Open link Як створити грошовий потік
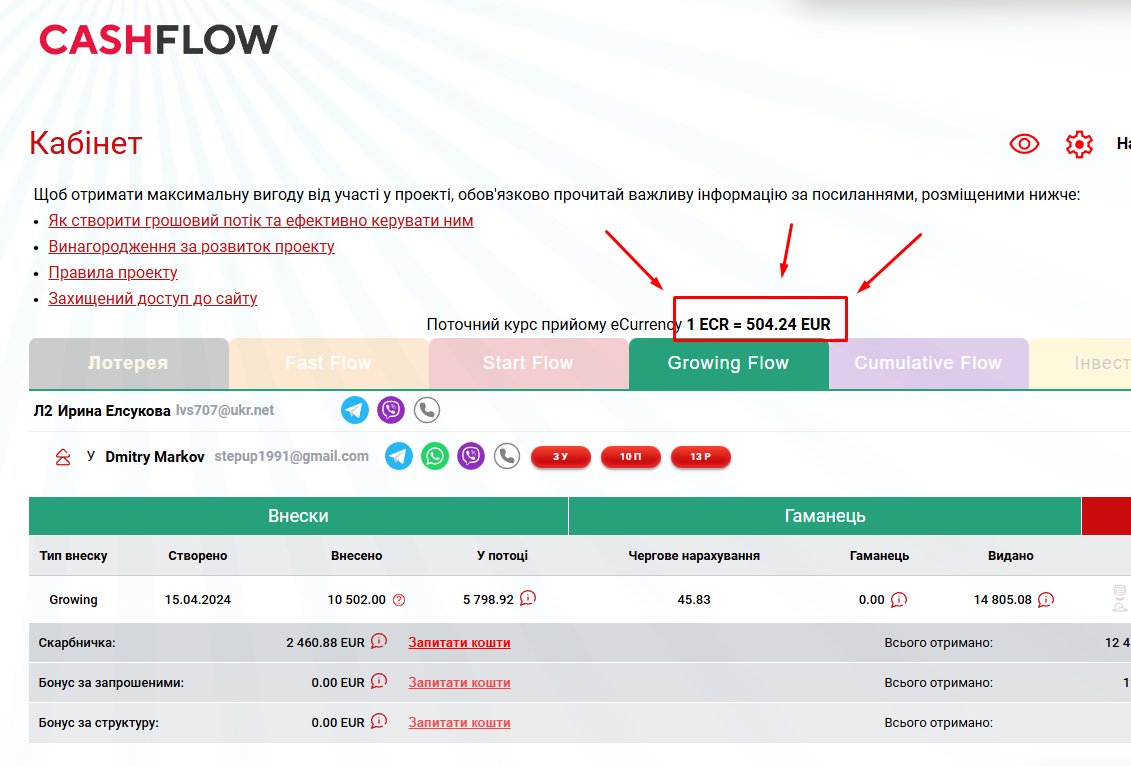The image size is (1131, 766). point(260,221)
